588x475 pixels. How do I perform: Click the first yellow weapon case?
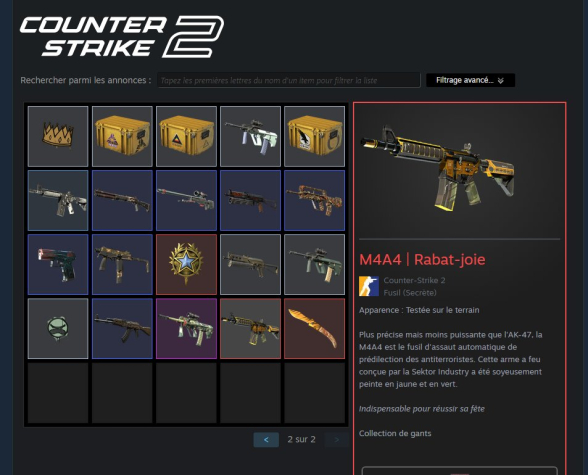[122, 136]
